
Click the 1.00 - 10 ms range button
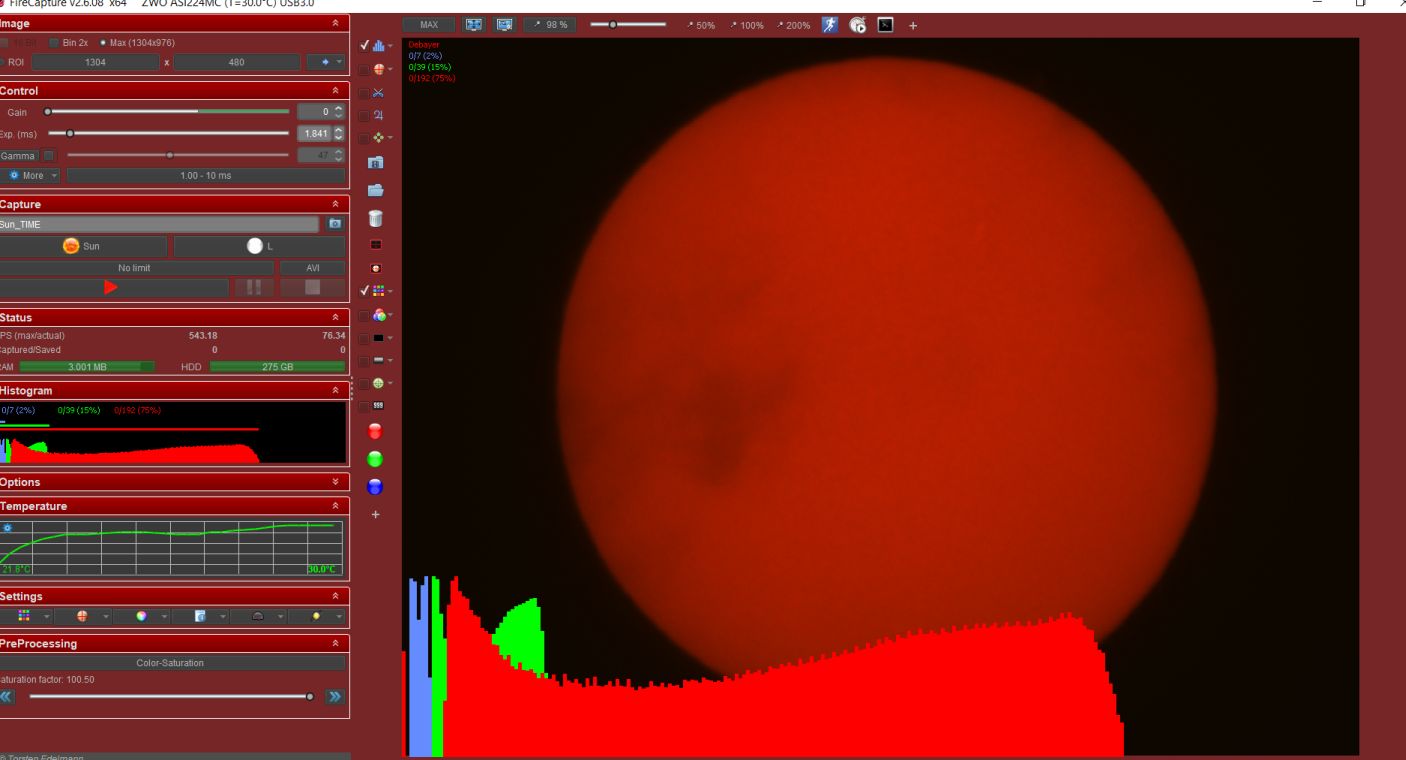coord(205,175)
